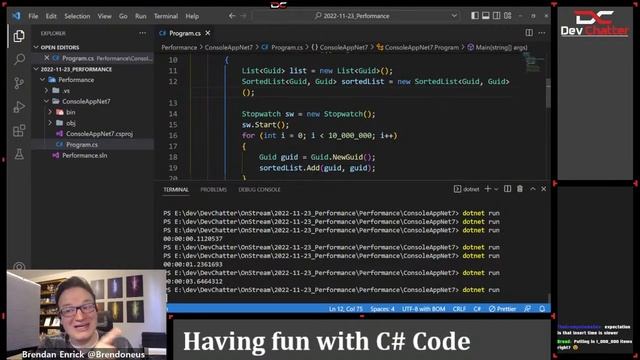Open the Edit menu
Viewport: 640px width, 360px height.
tap(51, 16)
